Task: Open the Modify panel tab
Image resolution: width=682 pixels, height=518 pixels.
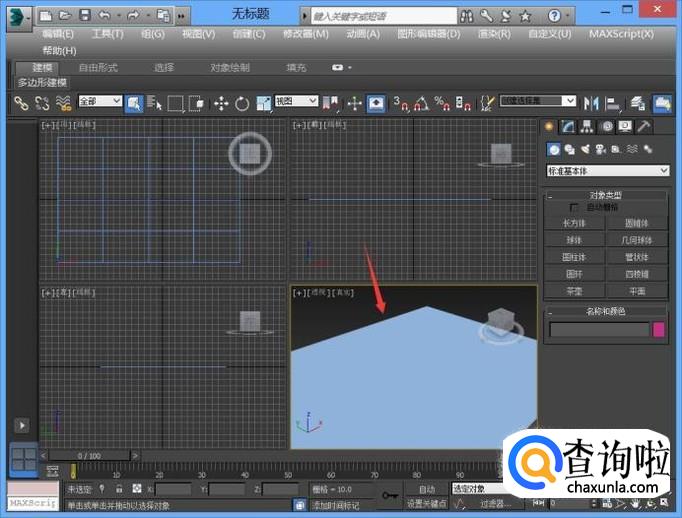Action: click(x=568, y=127)
